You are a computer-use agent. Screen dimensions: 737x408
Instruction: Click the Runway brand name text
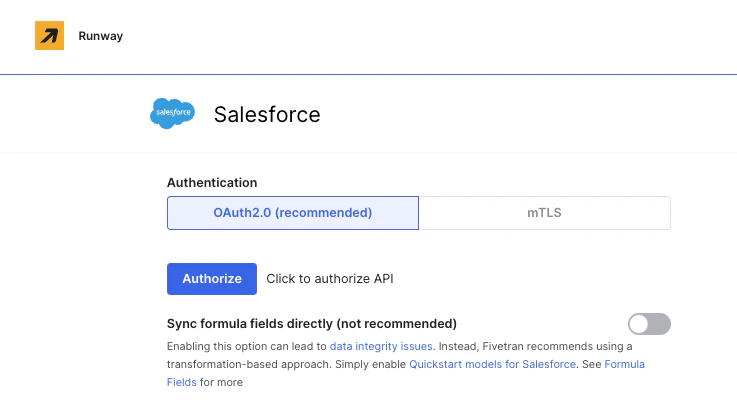pos(101,36)
